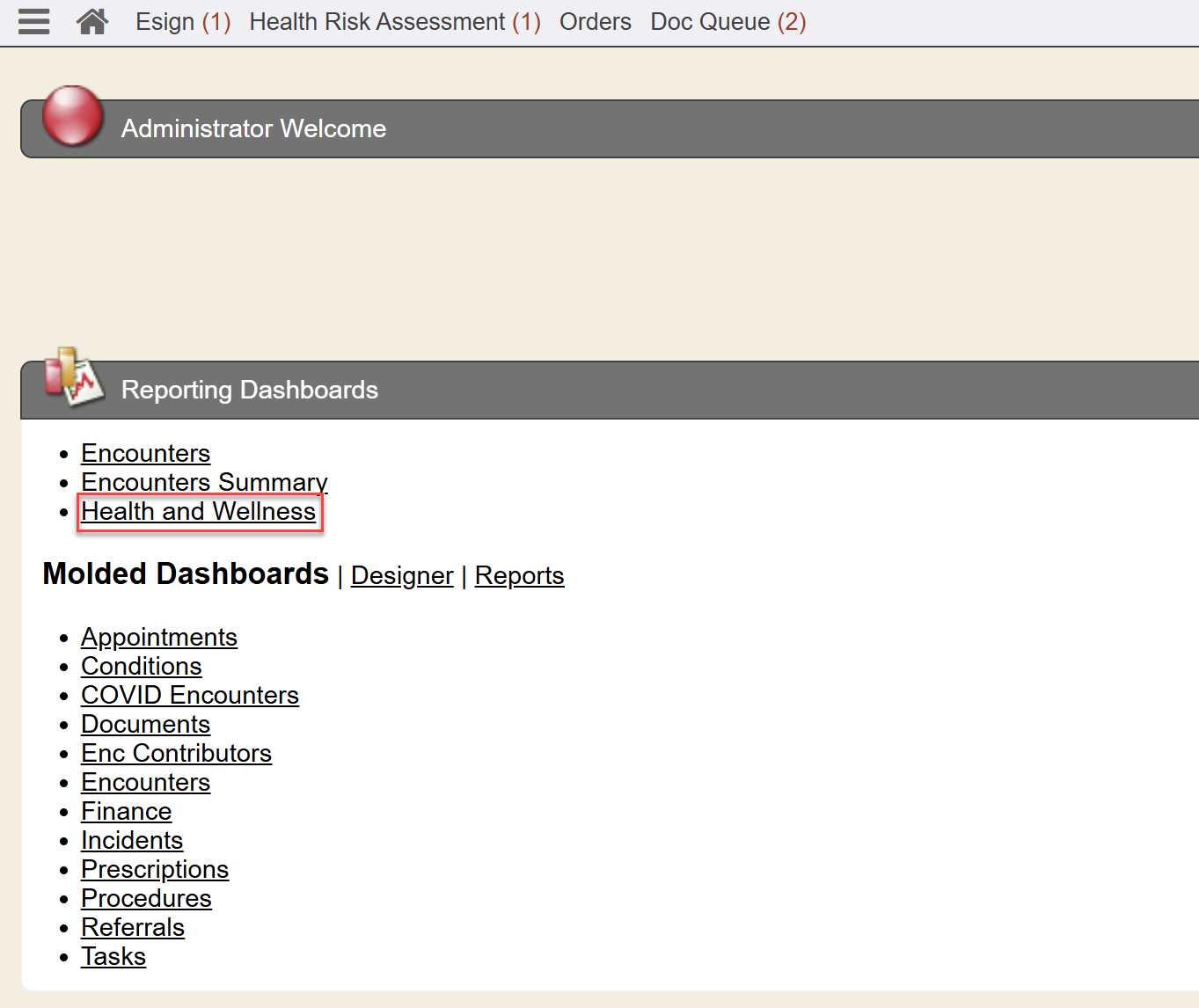The height and width of the screenshot is (1008, 1199).
Task: Open the Health and Wellness dashboard link
Action: [x=199, y=512]
